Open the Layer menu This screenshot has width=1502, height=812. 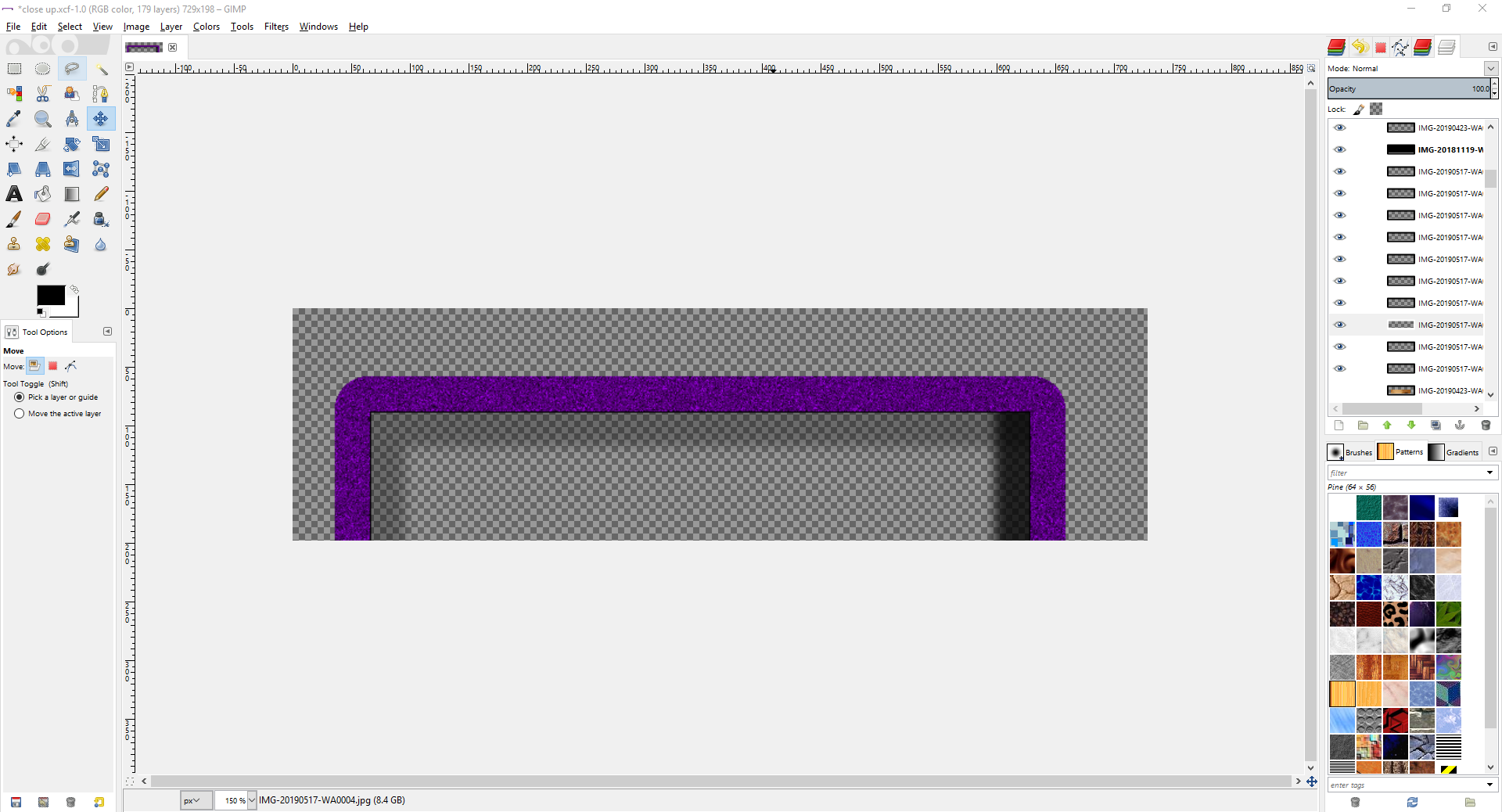point(171,27)
